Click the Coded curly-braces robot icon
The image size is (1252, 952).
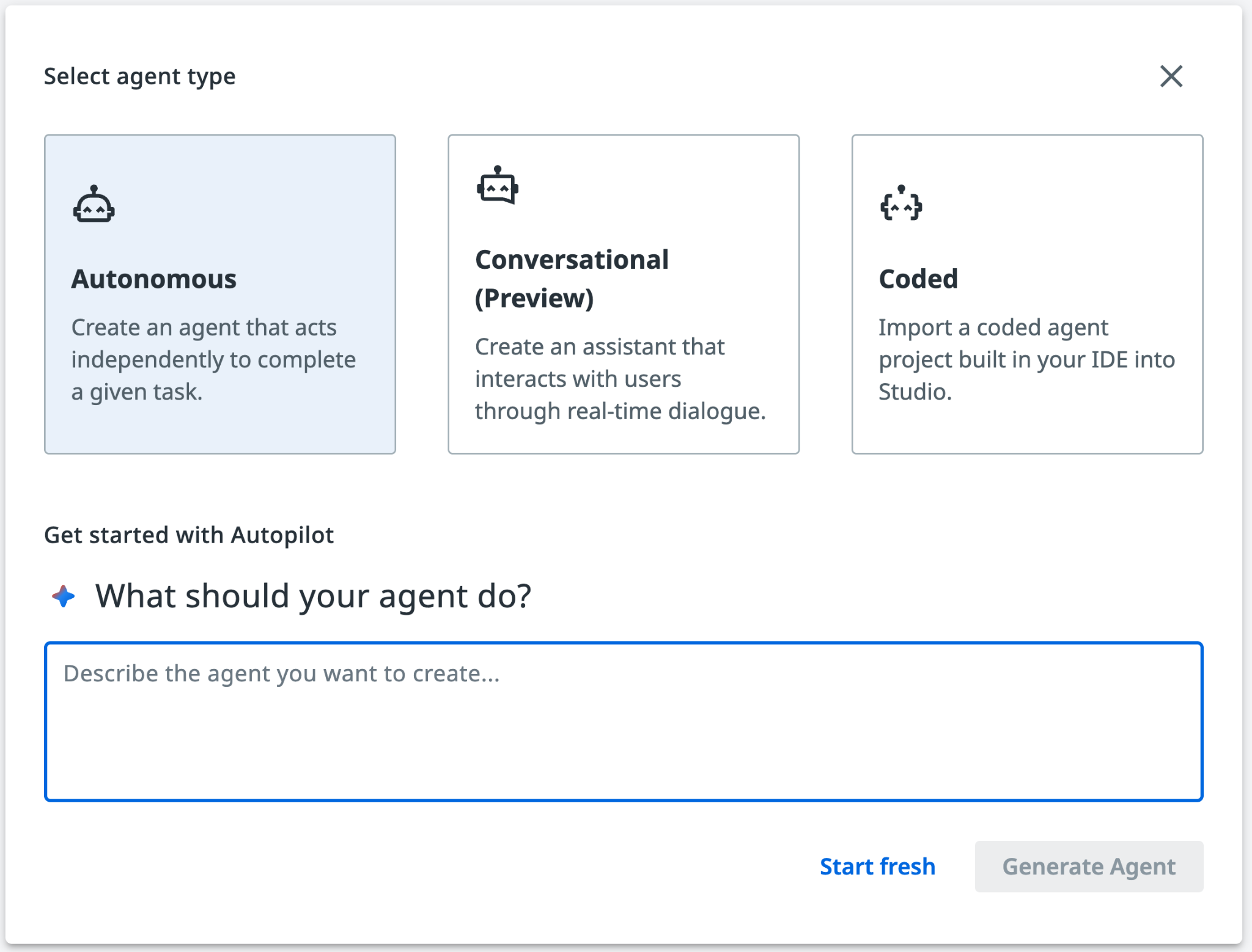point(901,203)
